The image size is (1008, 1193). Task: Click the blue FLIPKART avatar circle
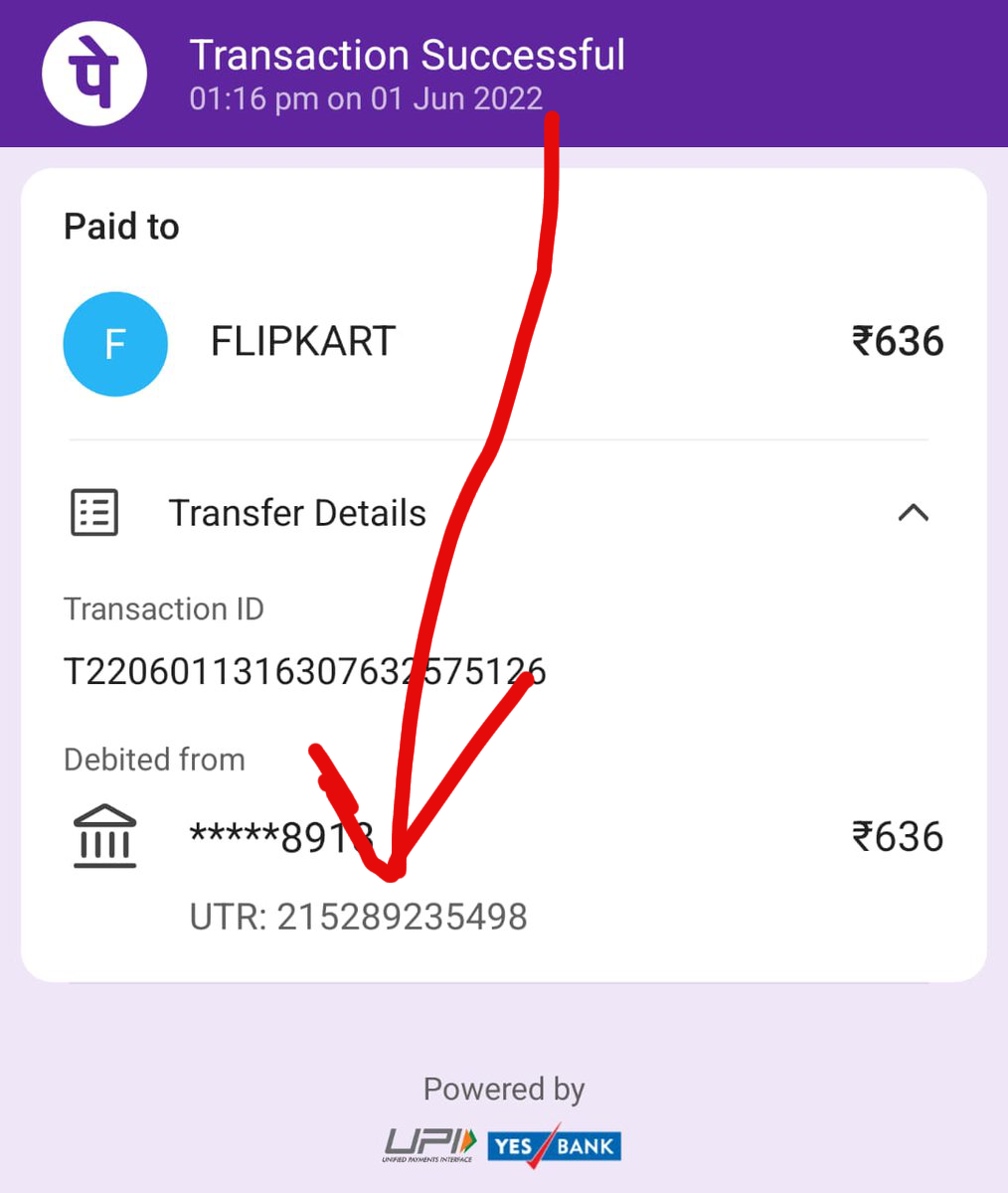[115, 344]
